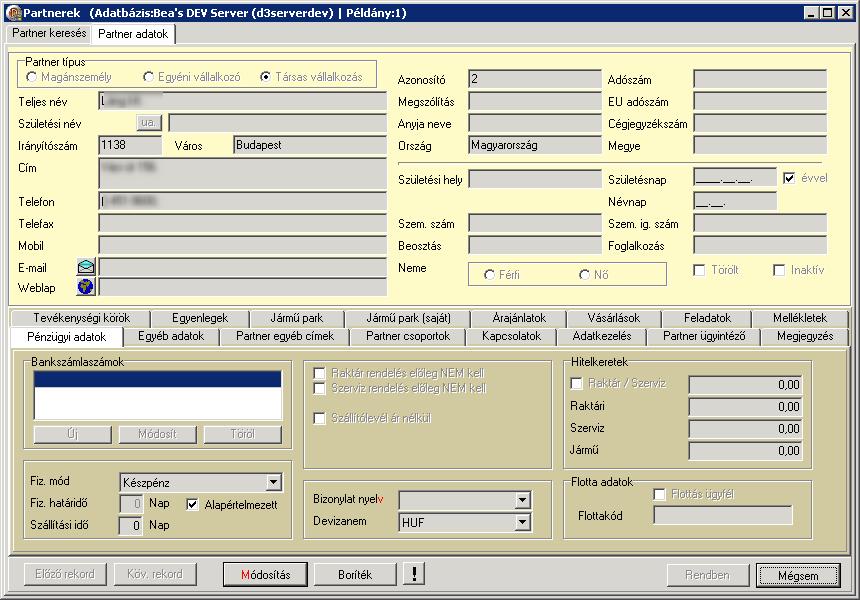Enable Szerviz rendelés előleg NEM kell
Viewport: 860px width, 600px height.
(x=319, y=389)
